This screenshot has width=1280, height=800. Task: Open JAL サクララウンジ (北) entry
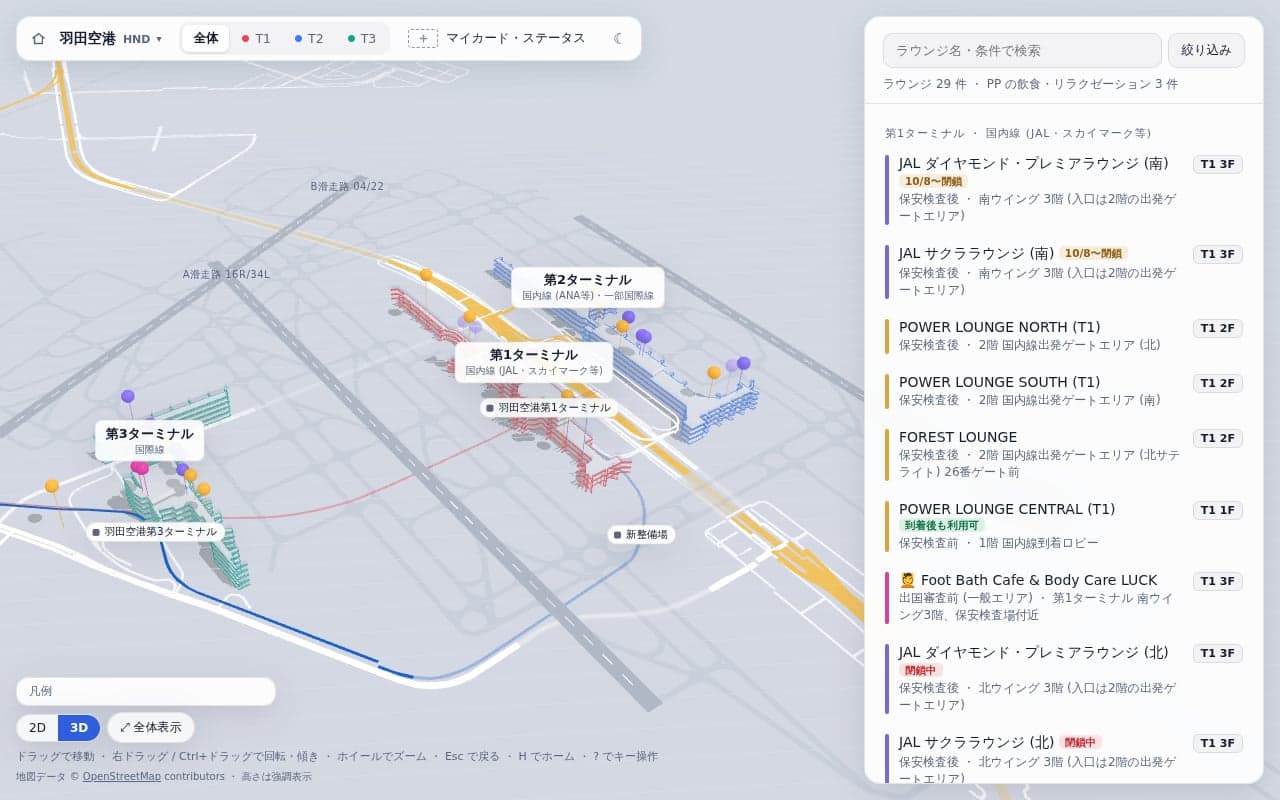1064,757
